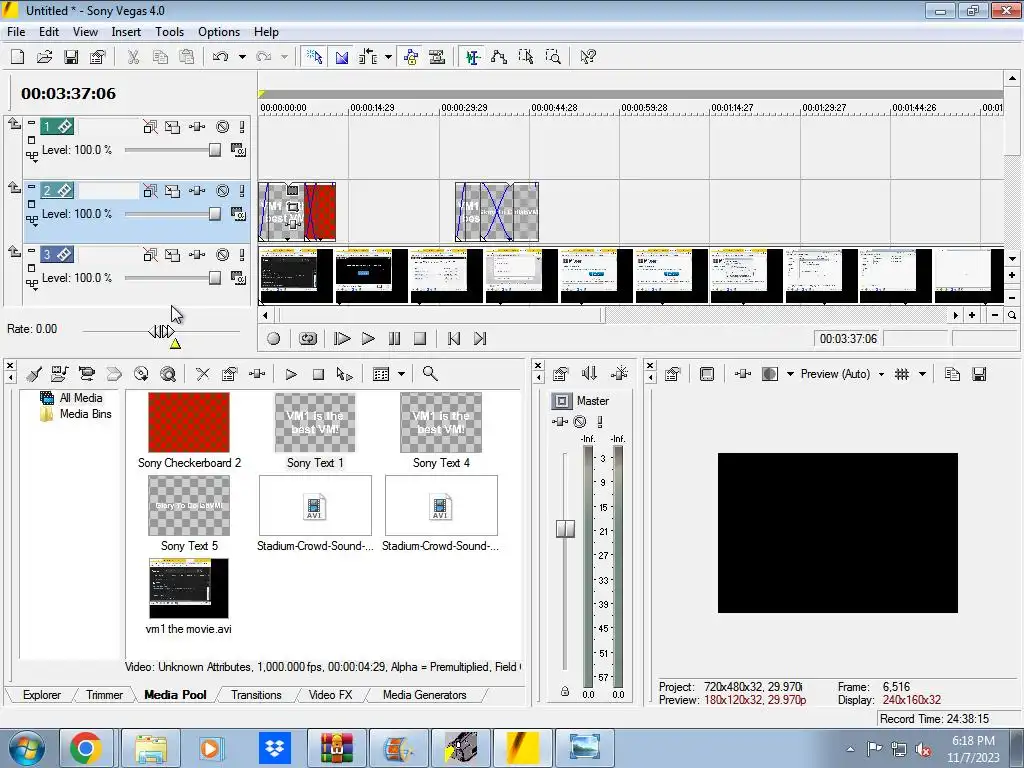Viewport: 1024px width, 768px height.
Task: Open the Options menu
Action: click(219, 32)
